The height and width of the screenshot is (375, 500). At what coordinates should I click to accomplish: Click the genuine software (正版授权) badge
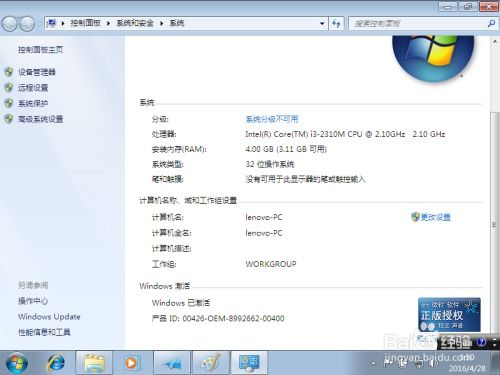tap(449, 315)
